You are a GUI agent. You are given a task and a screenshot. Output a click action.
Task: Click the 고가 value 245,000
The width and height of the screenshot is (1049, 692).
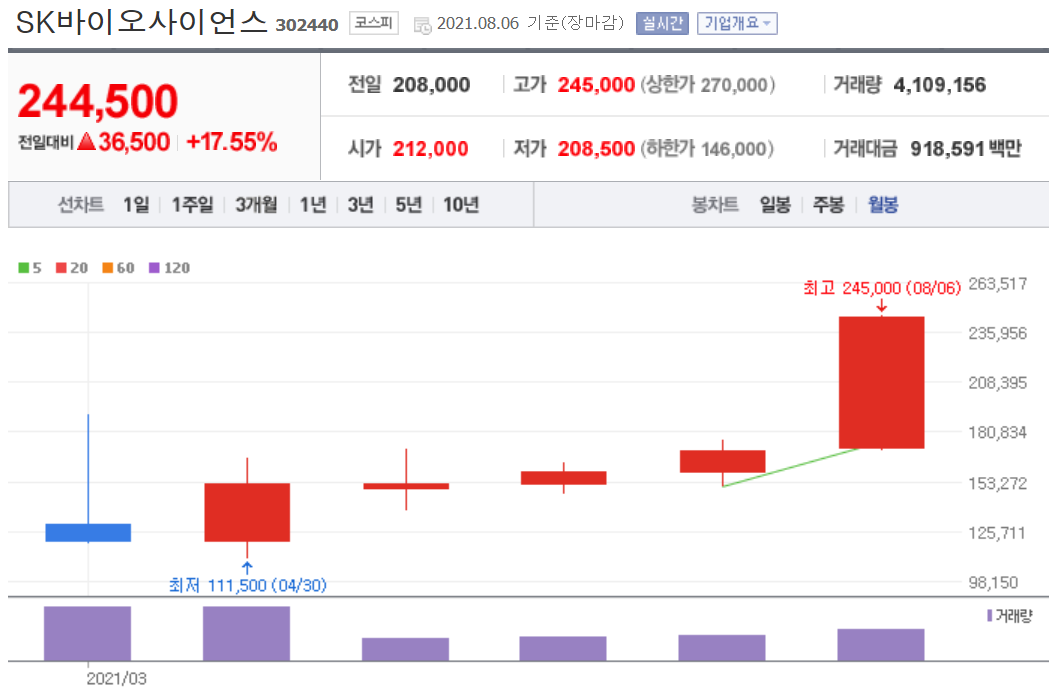596,85
